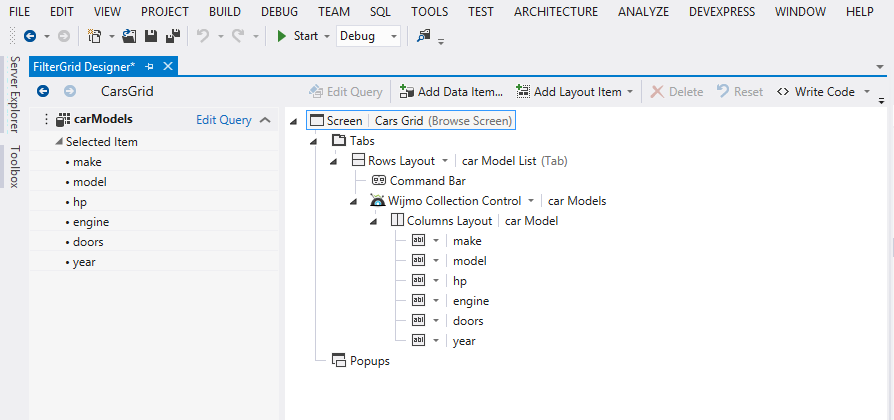Screen dimensions: 894x420
Task: Go back in the CarsGrid designer
Action: 43,91
